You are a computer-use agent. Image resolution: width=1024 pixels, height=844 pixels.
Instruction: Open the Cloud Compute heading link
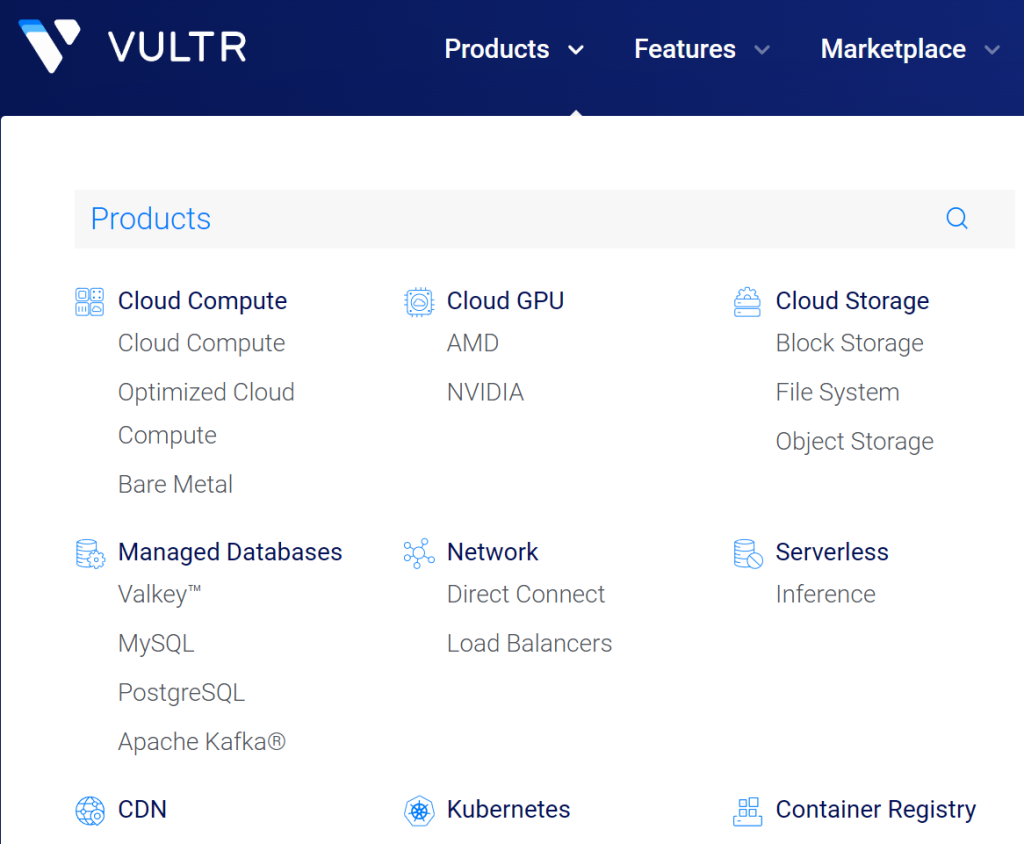[x=202, y=301]
